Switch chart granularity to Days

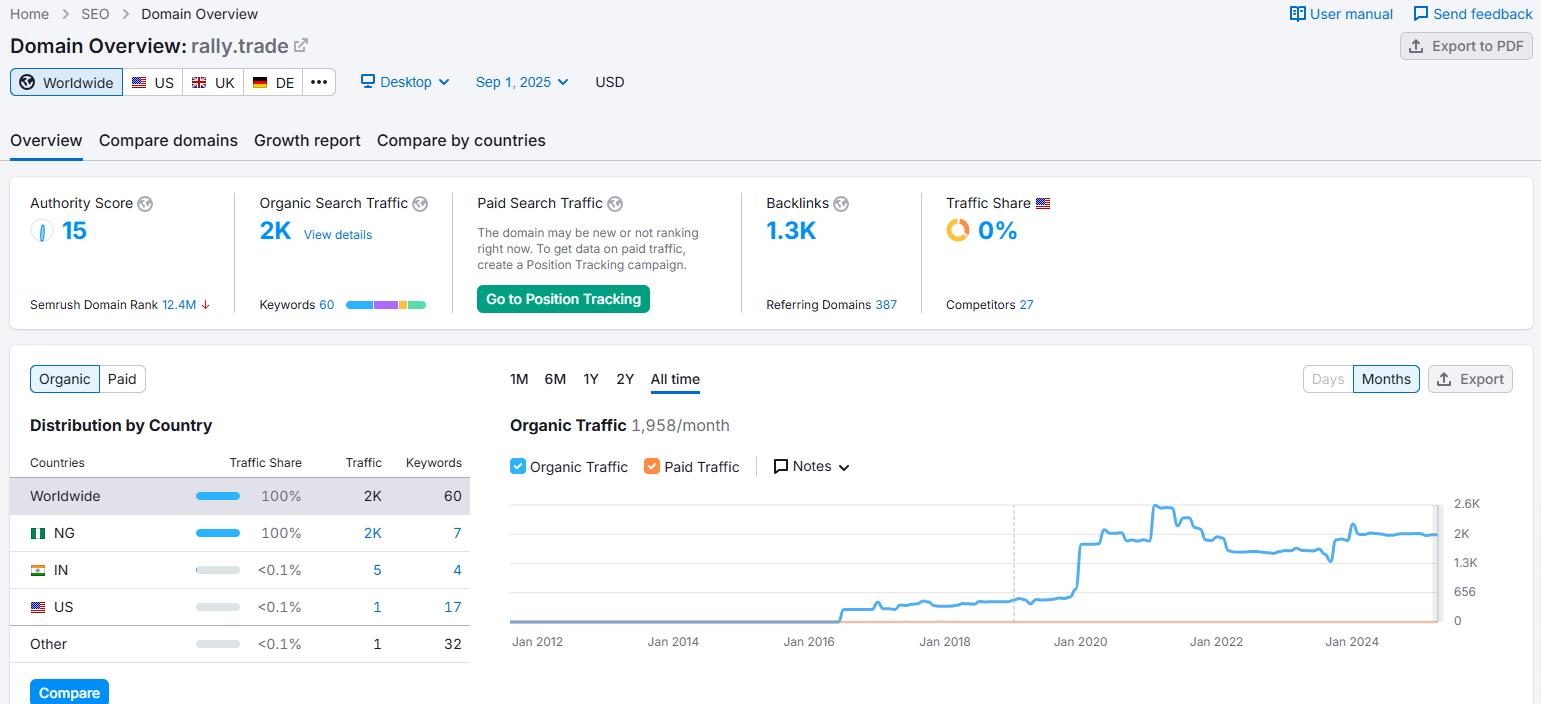tap(1328, 379)
